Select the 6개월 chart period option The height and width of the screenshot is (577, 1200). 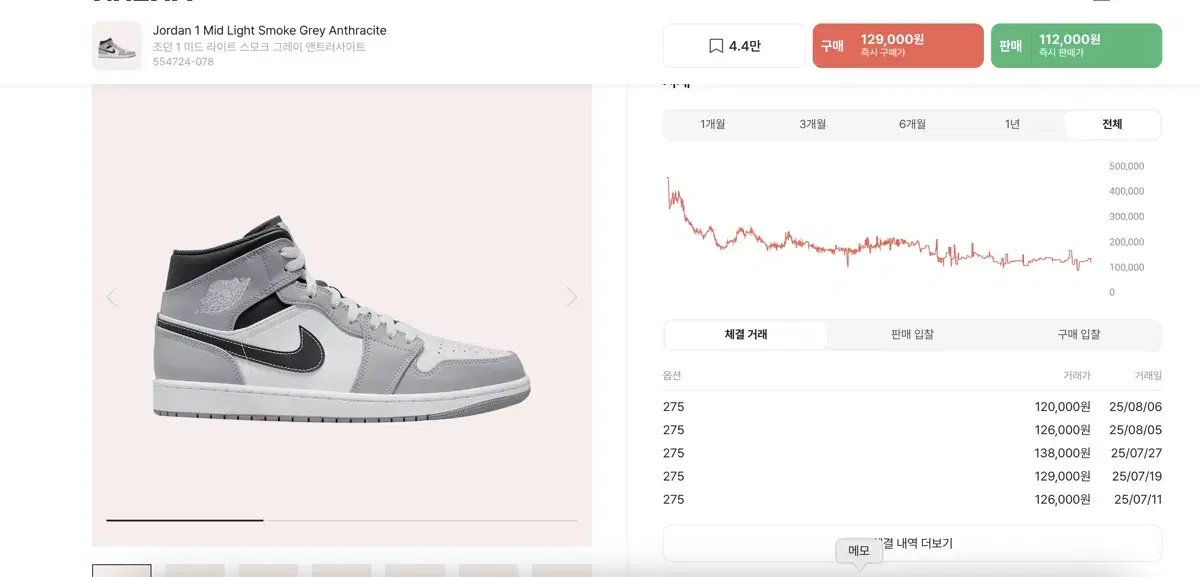tap(911, 124)
